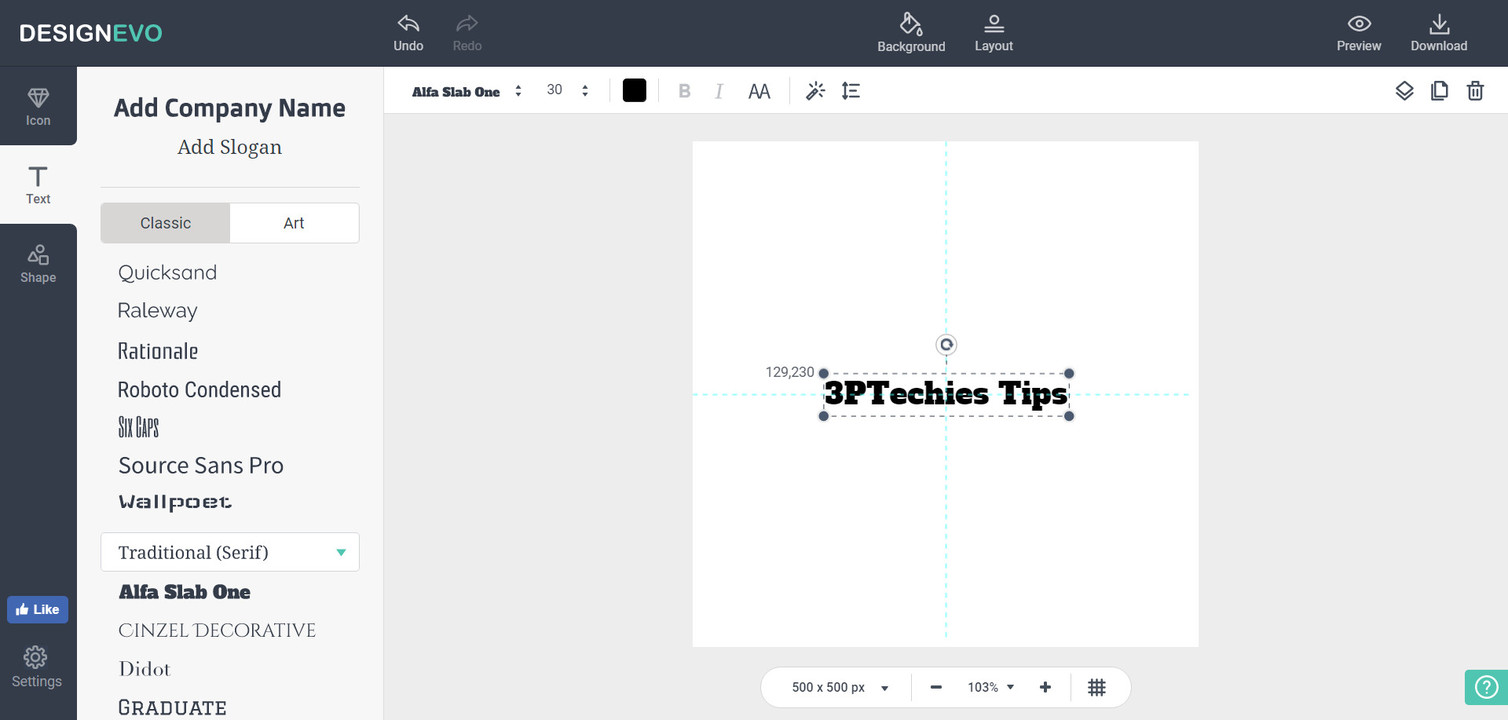Select the Roboto Condensed font
This screenshot has height=720, width=1508.
(x=199, y=389)
